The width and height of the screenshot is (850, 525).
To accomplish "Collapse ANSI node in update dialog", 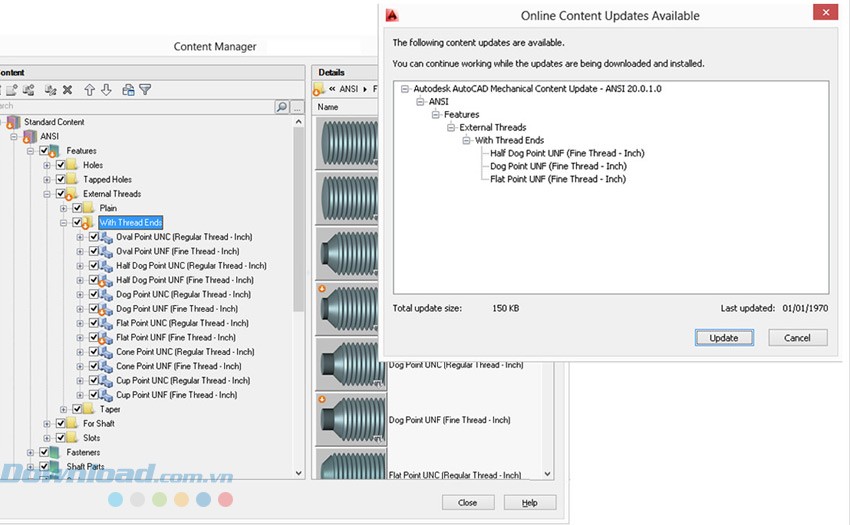I will [420, 102].
